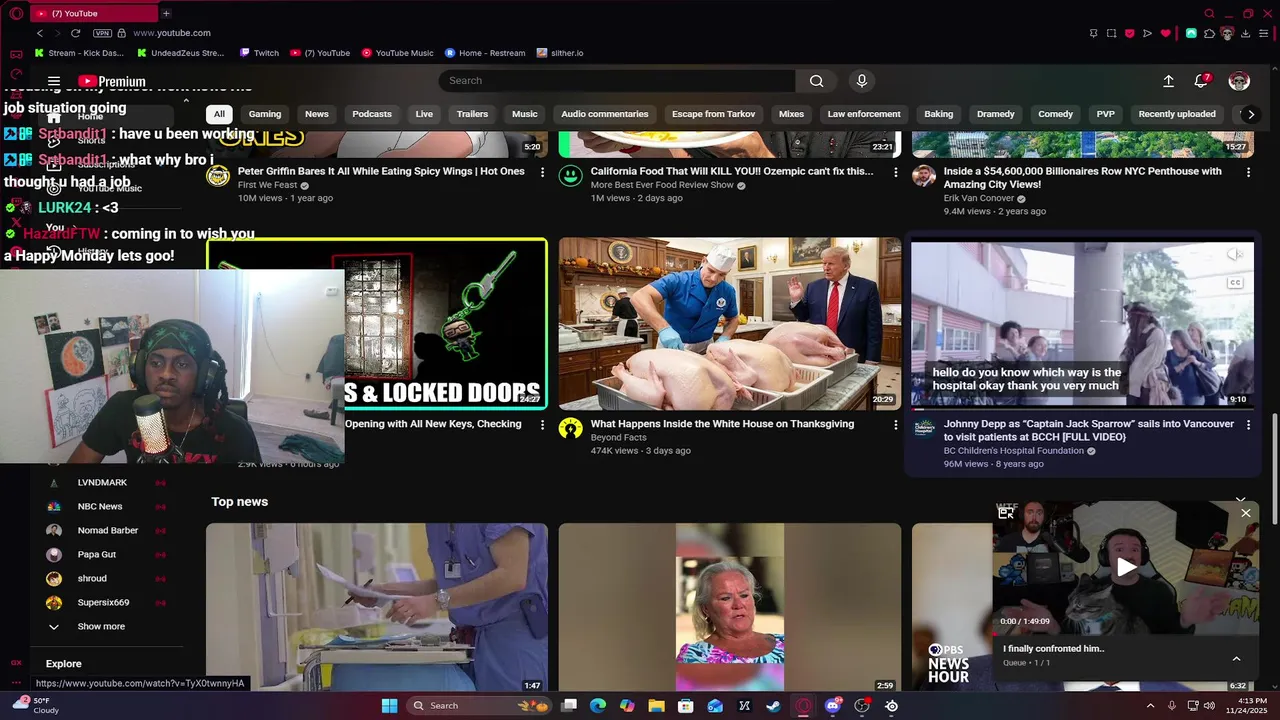Open Erik Van Conover channel link
The width and height of the screenshot is (1280, 720).
click(x=979, y=199)
